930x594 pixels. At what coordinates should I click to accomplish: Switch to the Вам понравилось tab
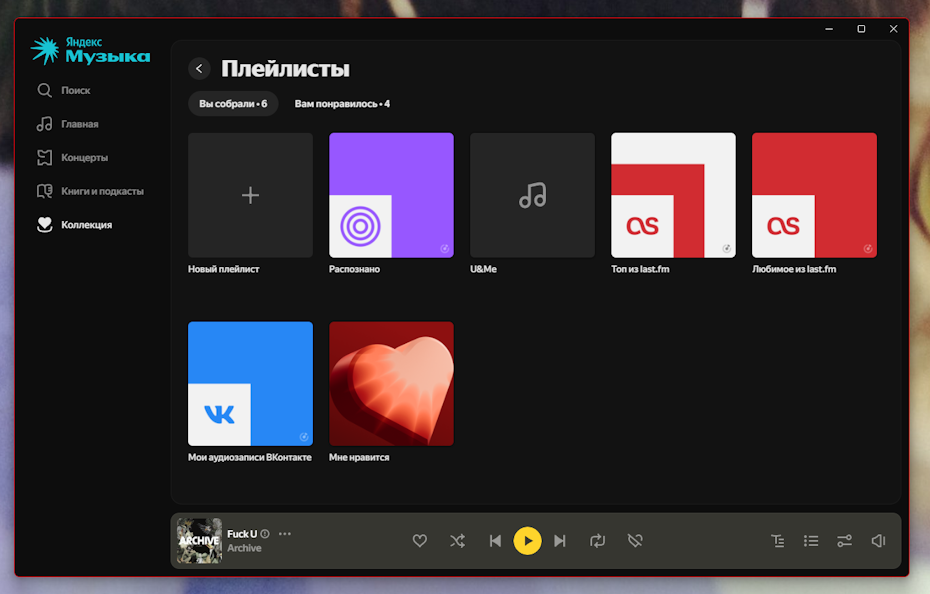(x=342, y=104)
